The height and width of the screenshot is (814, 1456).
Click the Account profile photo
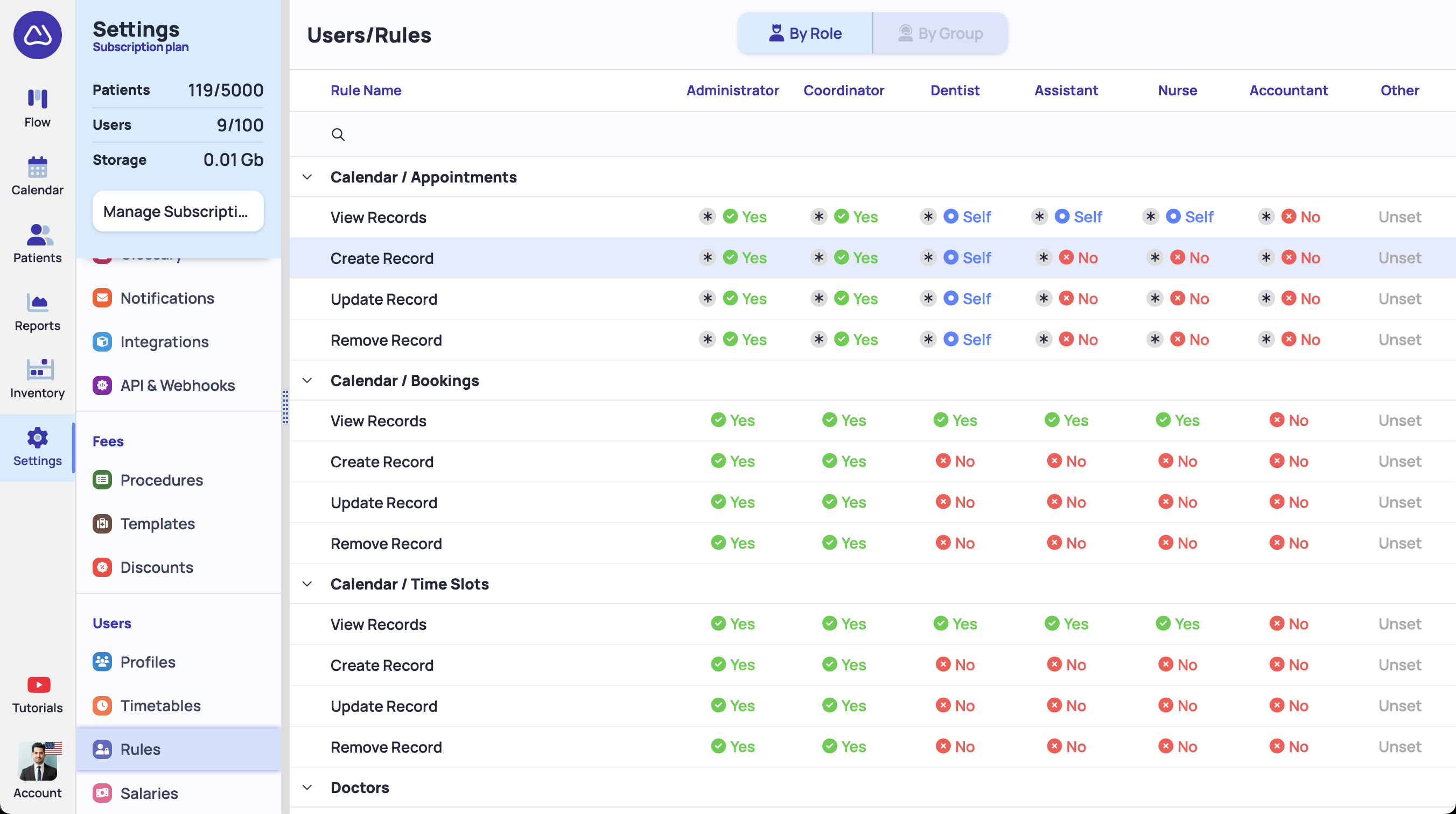38,761
